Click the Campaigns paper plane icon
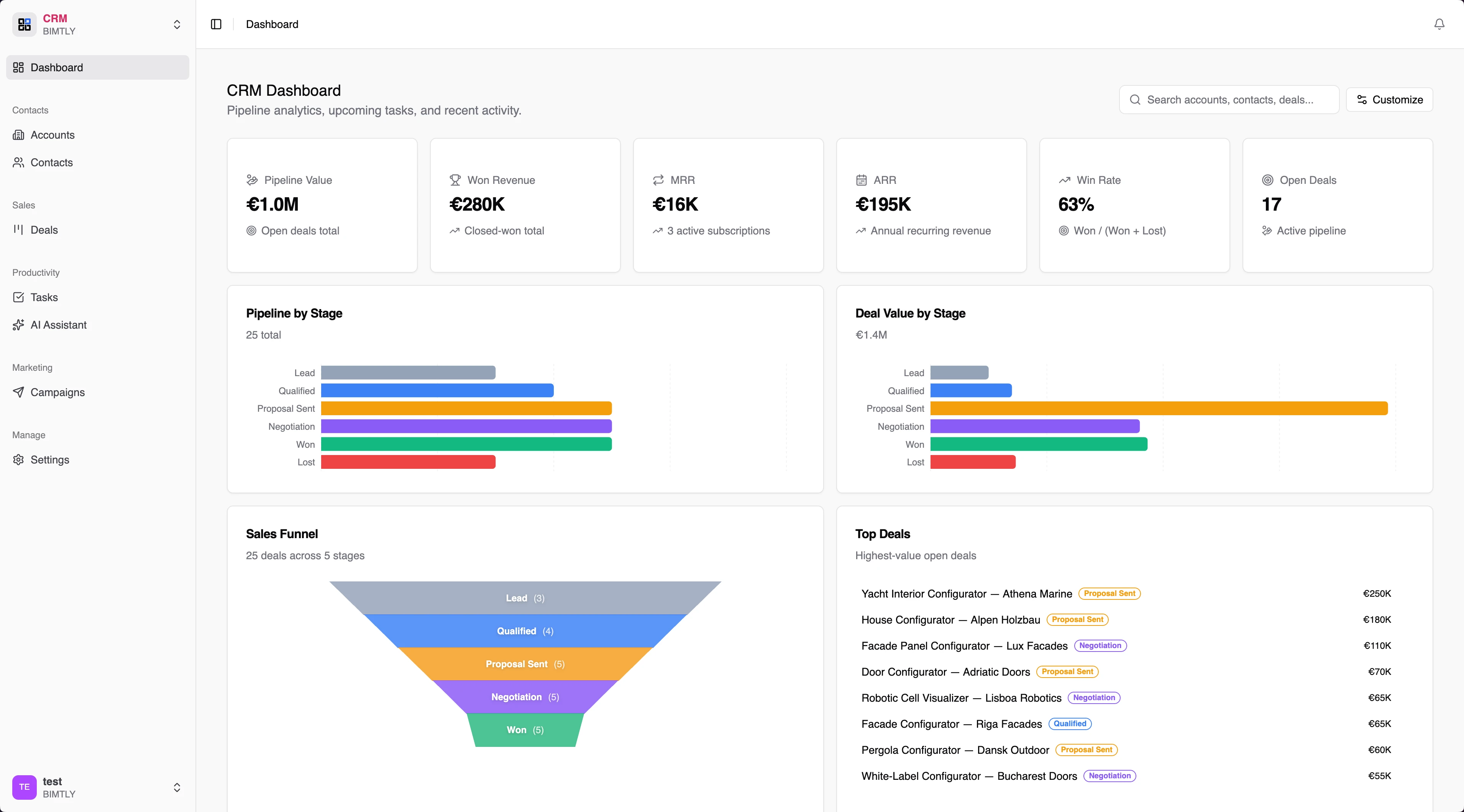 click(x=18, y=392)
